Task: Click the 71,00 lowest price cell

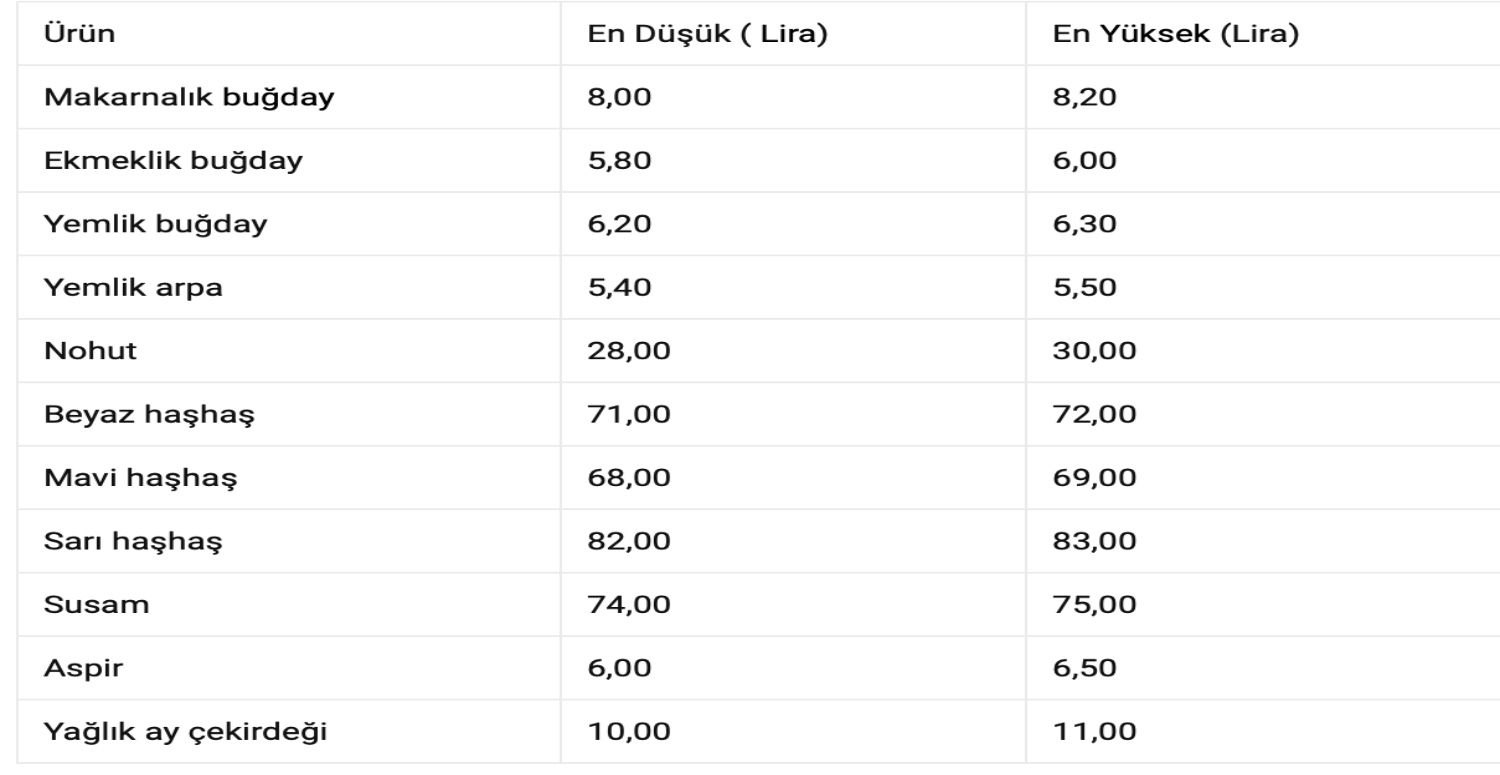Action: coord(629,414)
